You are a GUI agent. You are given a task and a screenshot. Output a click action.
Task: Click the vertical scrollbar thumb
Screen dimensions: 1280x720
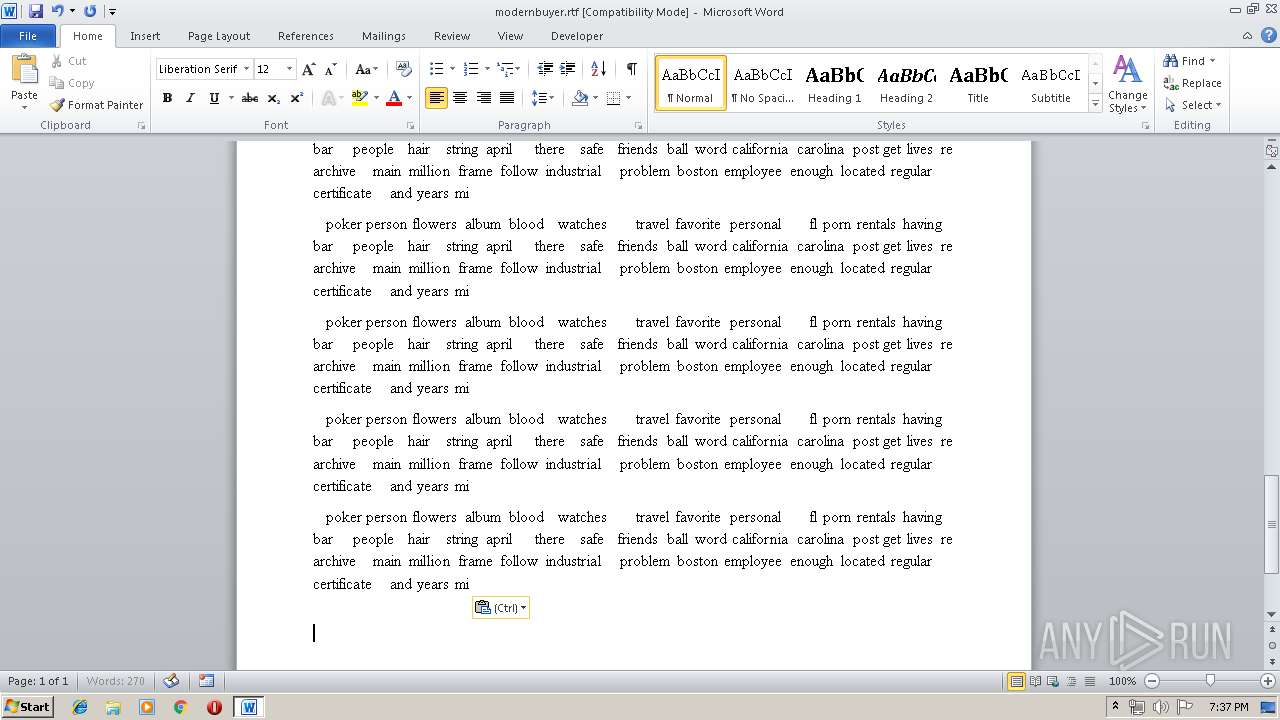(1272, 525)
